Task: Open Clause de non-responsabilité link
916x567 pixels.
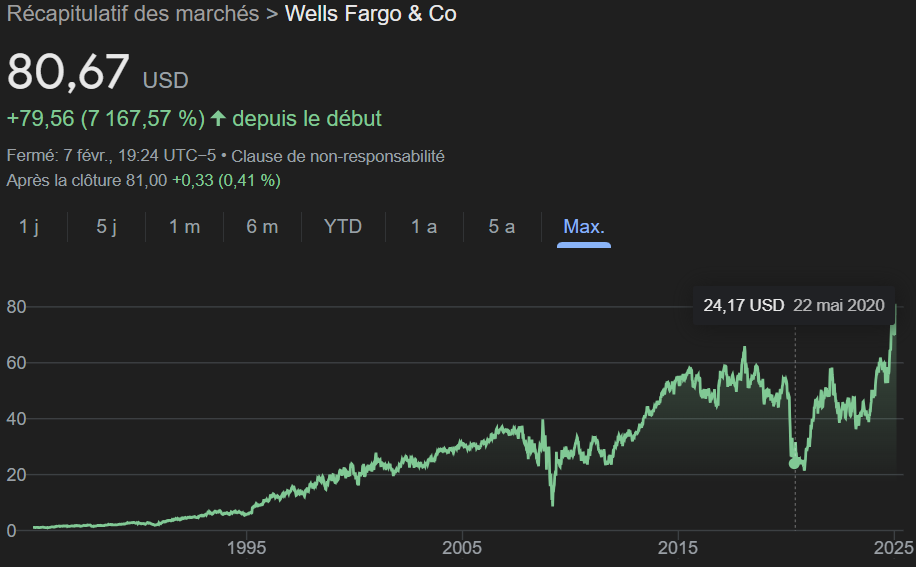Action: pyautogui.click(x=338, y=156)
